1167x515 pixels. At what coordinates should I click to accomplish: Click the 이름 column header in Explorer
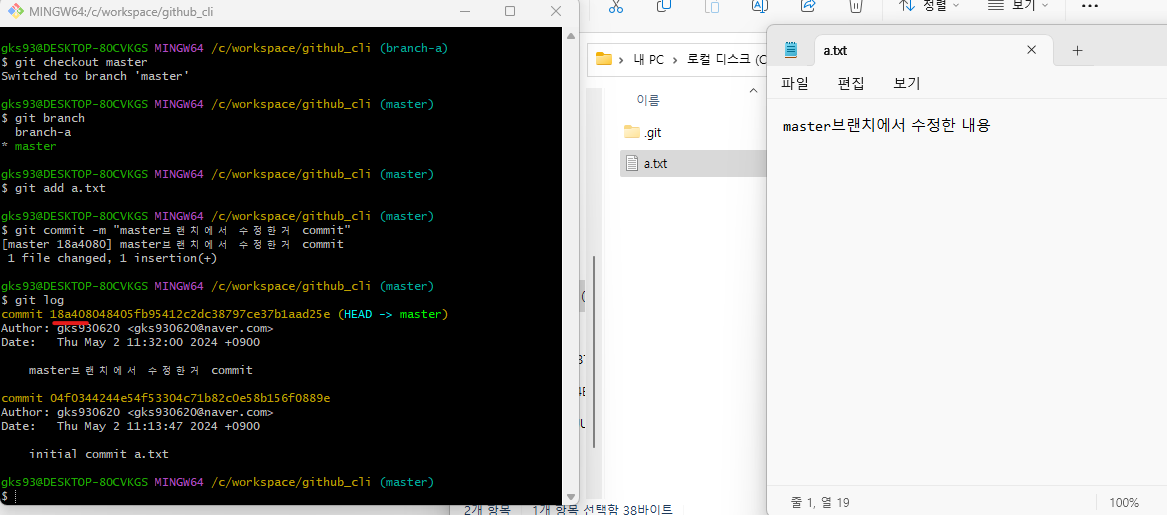coord(648,100)
